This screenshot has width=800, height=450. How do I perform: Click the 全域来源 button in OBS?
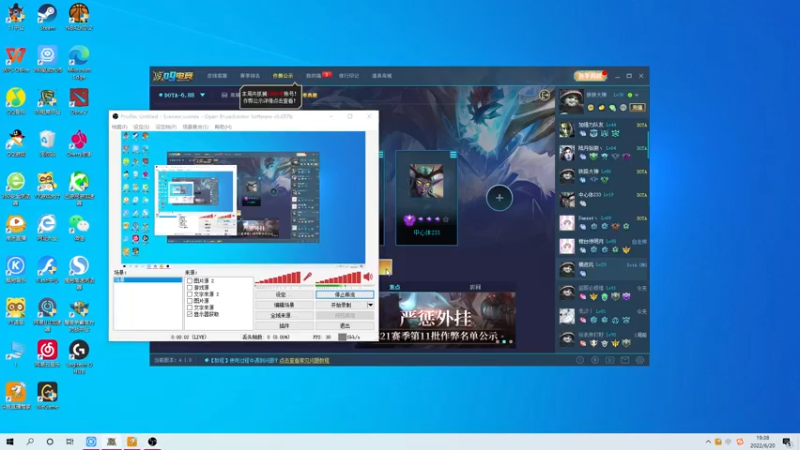284,315
